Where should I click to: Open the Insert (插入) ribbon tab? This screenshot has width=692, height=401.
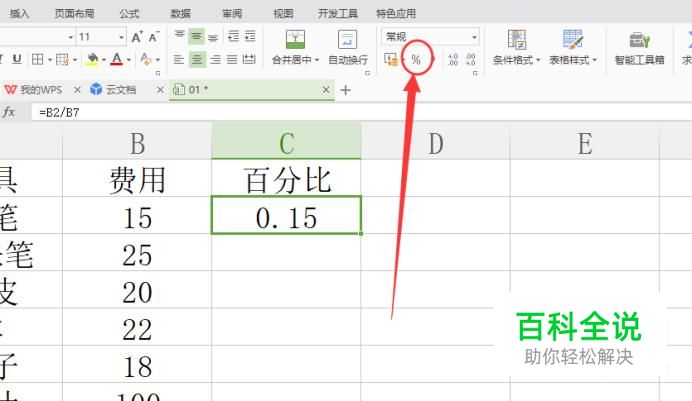coord(19,14)
